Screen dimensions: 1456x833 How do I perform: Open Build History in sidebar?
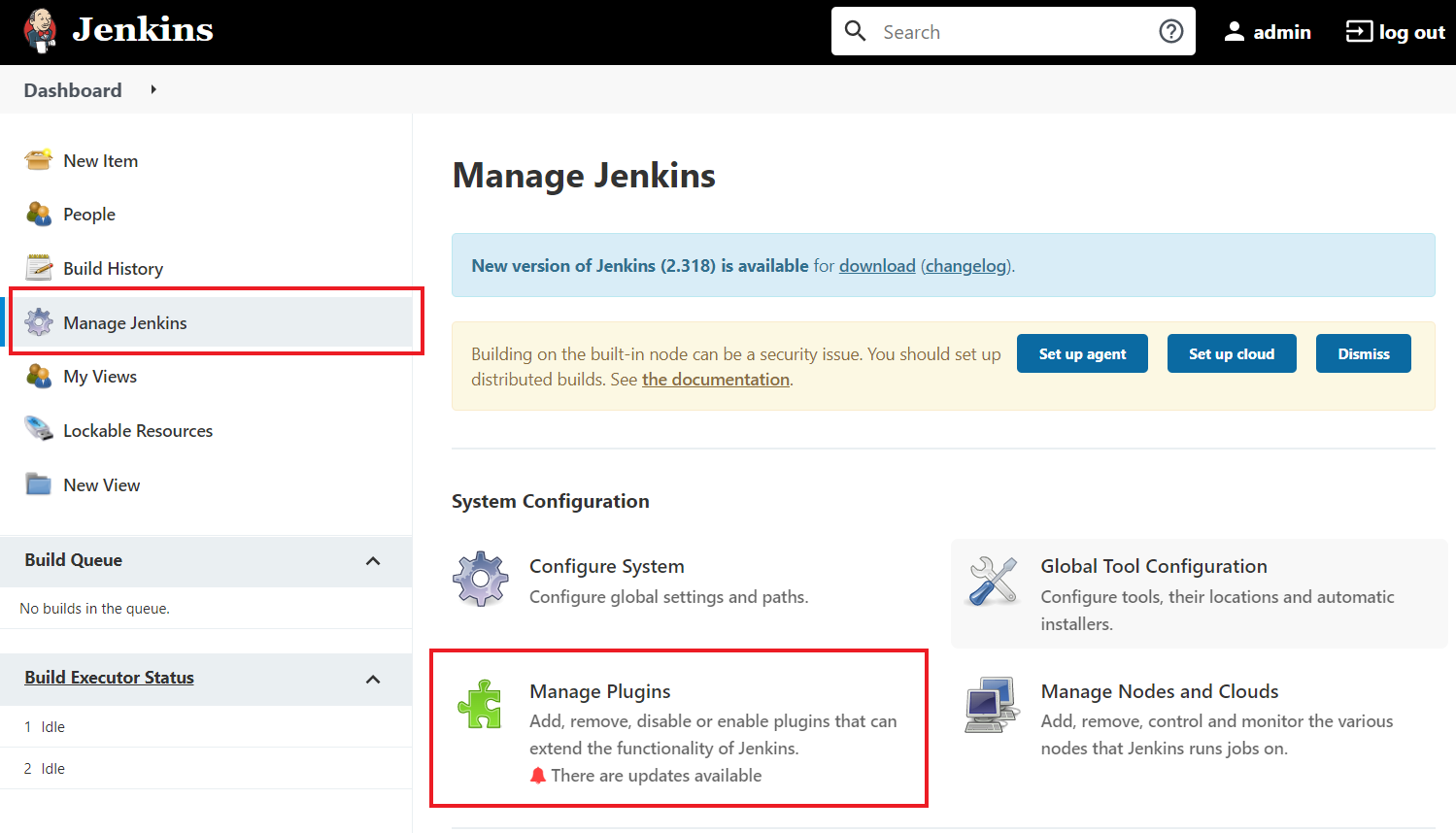coord(114,269)
